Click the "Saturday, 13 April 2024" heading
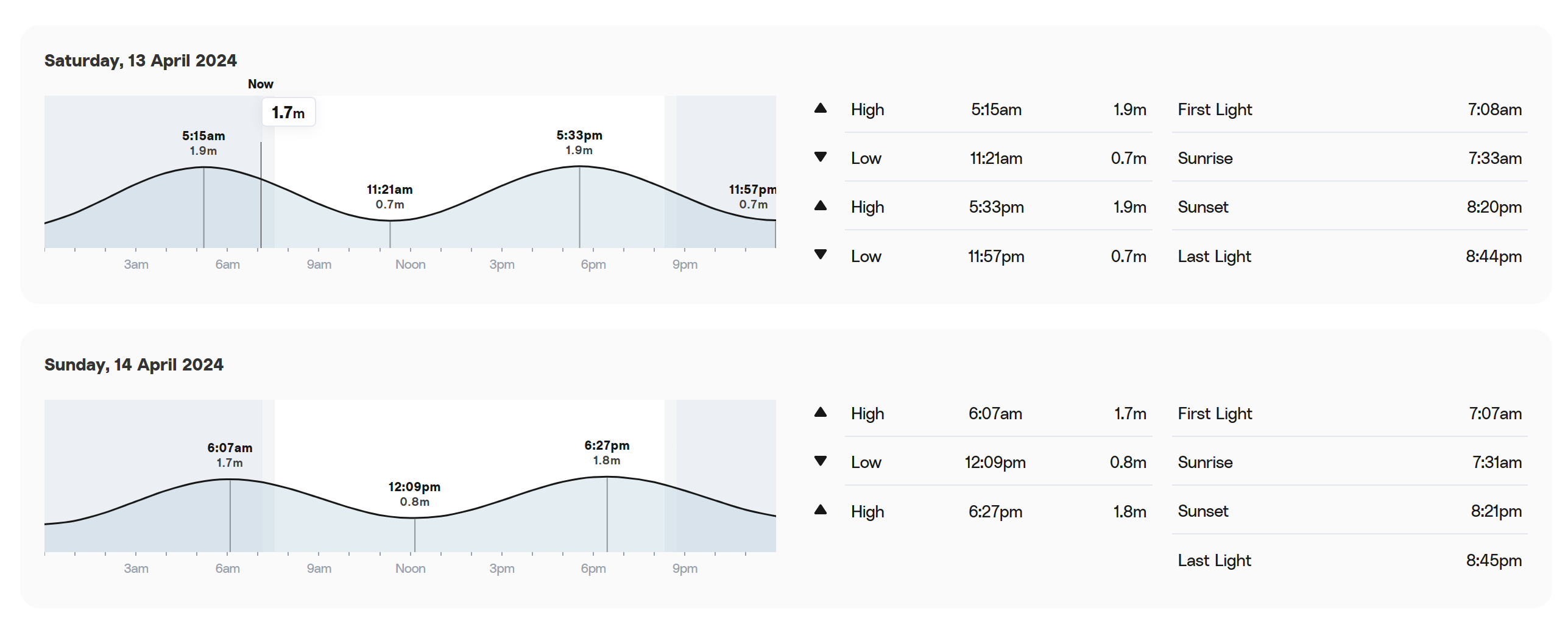 [x=141, y=61]
